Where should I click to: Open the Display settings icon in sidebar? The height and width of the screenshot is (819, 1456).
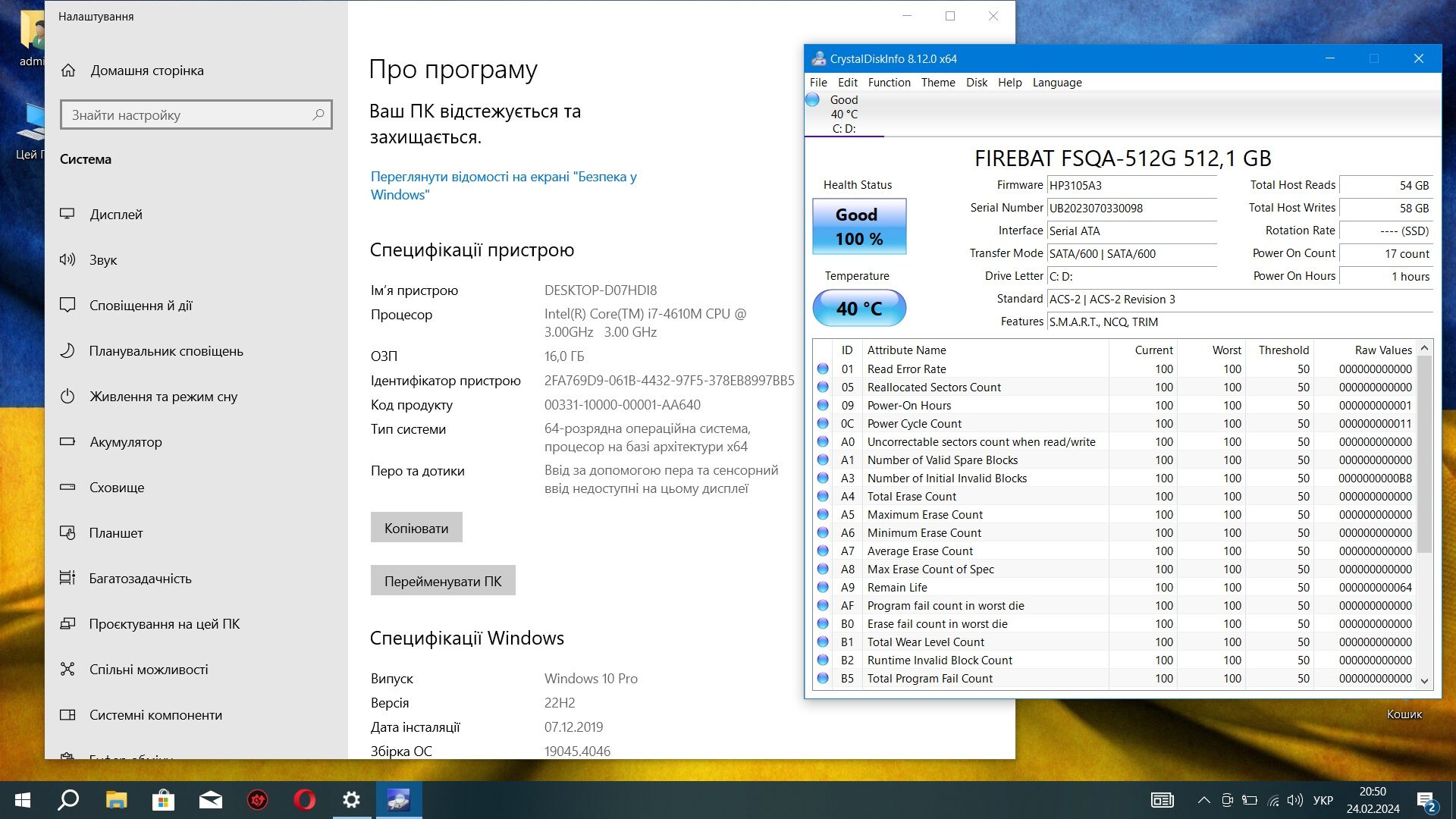(x=67, y=214)
